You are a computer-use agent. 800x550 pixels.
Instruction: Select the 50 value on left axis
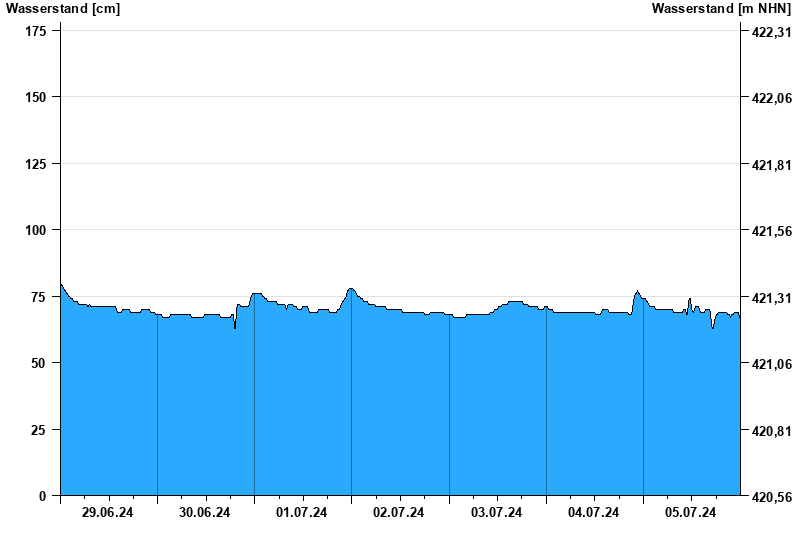[x=39, y=363]
